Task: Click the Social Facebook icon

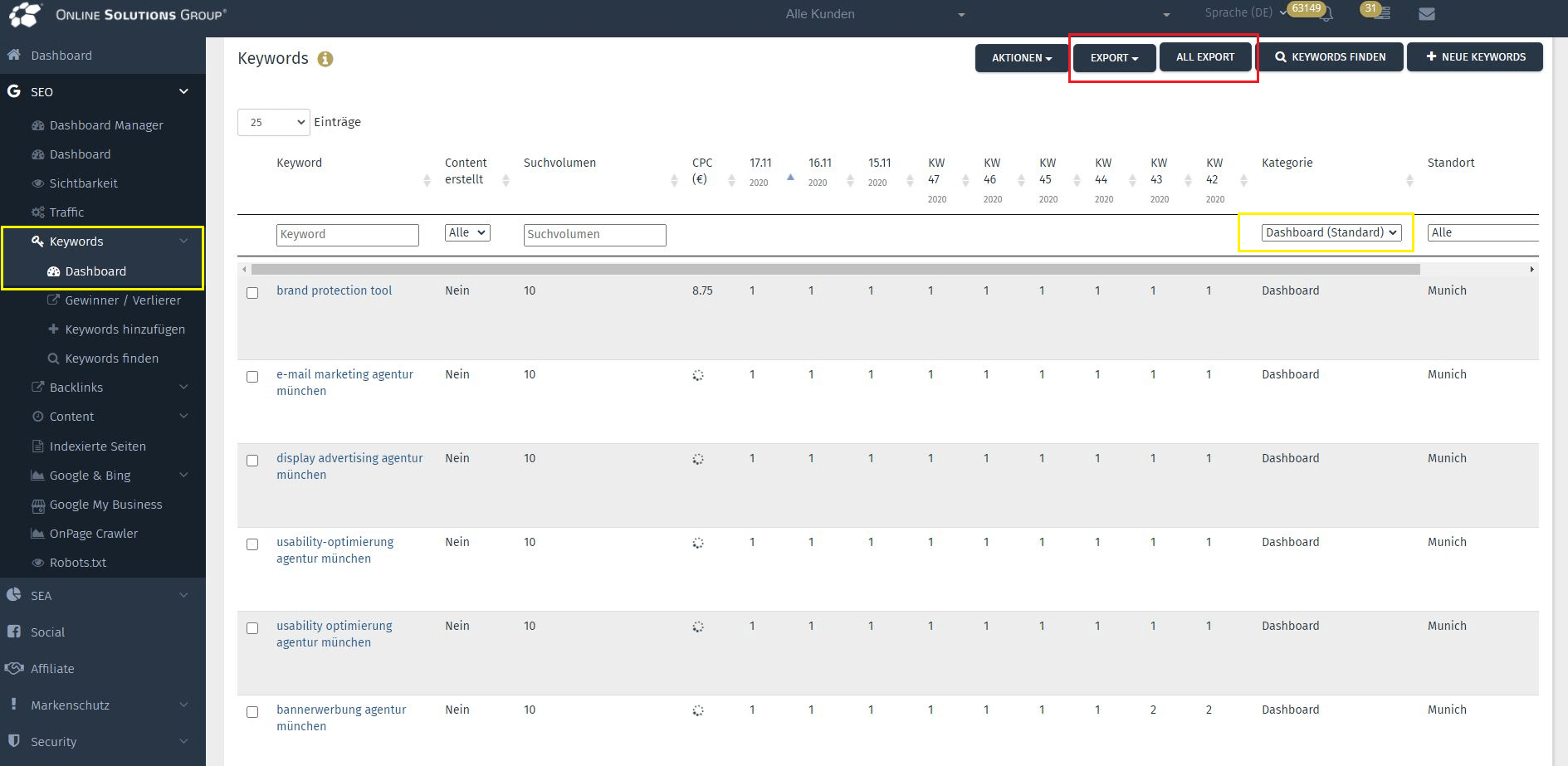Action: pyautogui.click(x=14, y=632)
